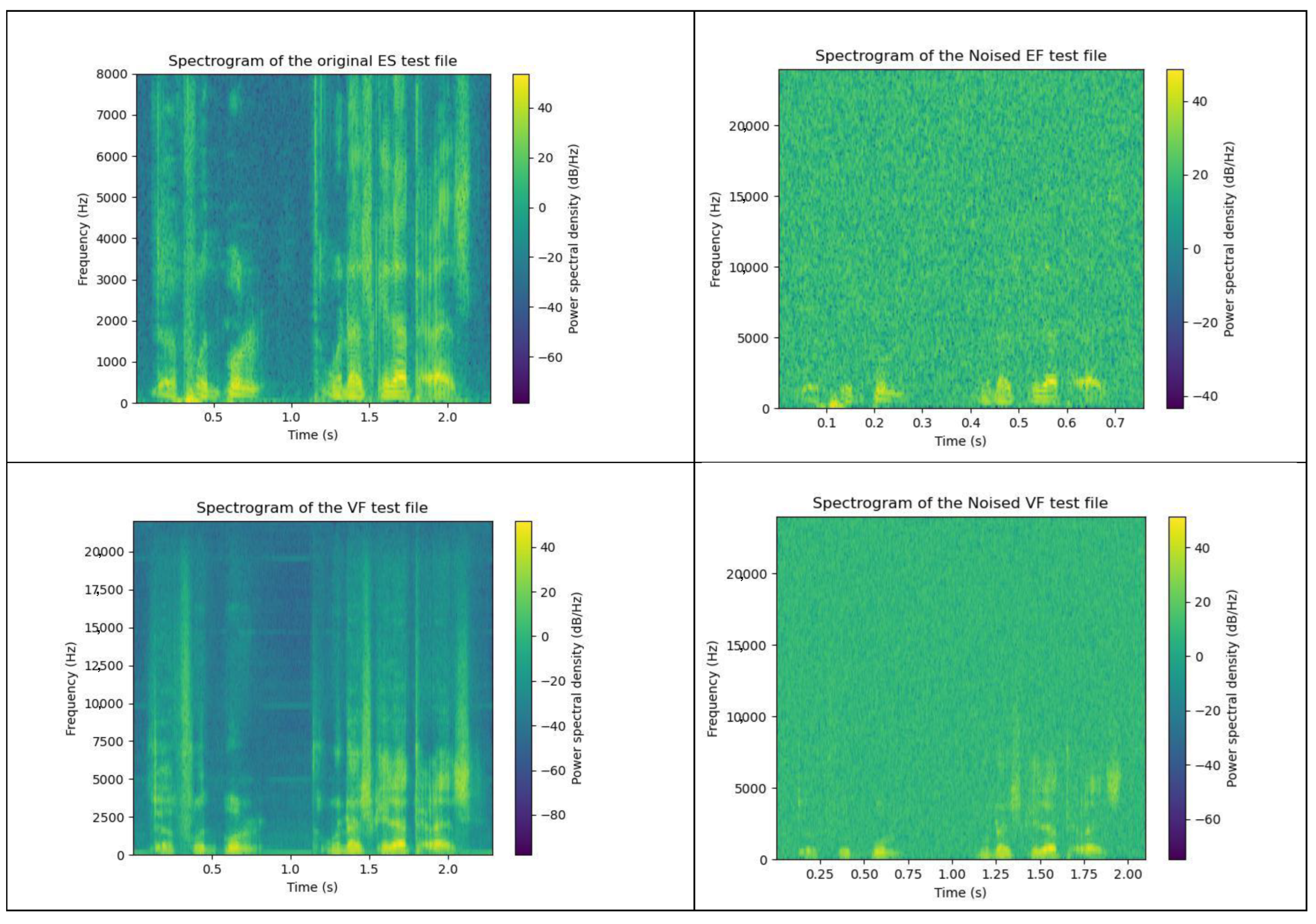Viewport: 1316px width, 924px height.
Task: Click the center of the Noised VF spectrogram
Action: [961, 688]
